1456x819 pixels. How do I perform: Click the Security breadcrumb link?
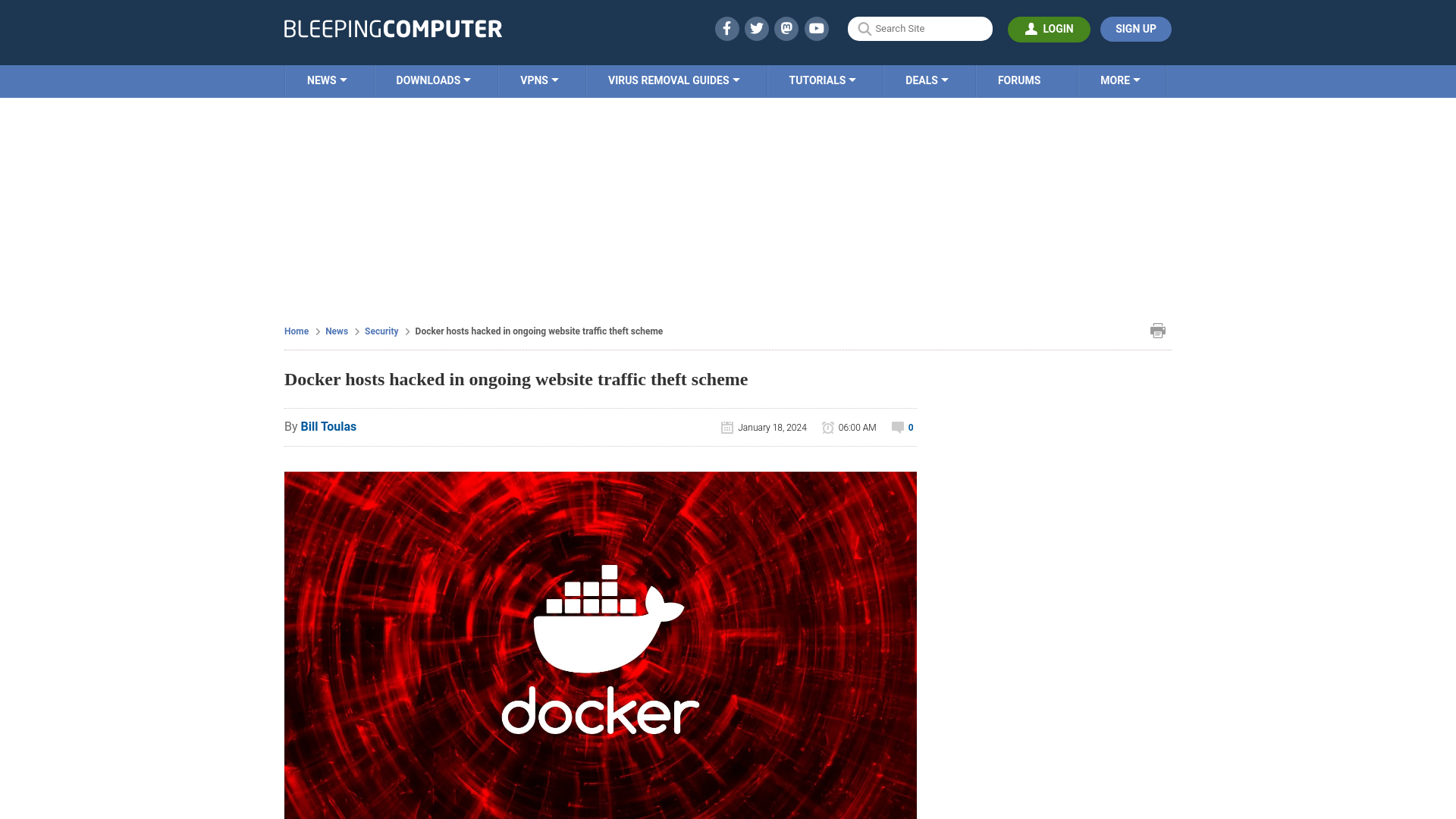(x=381, y=331)
